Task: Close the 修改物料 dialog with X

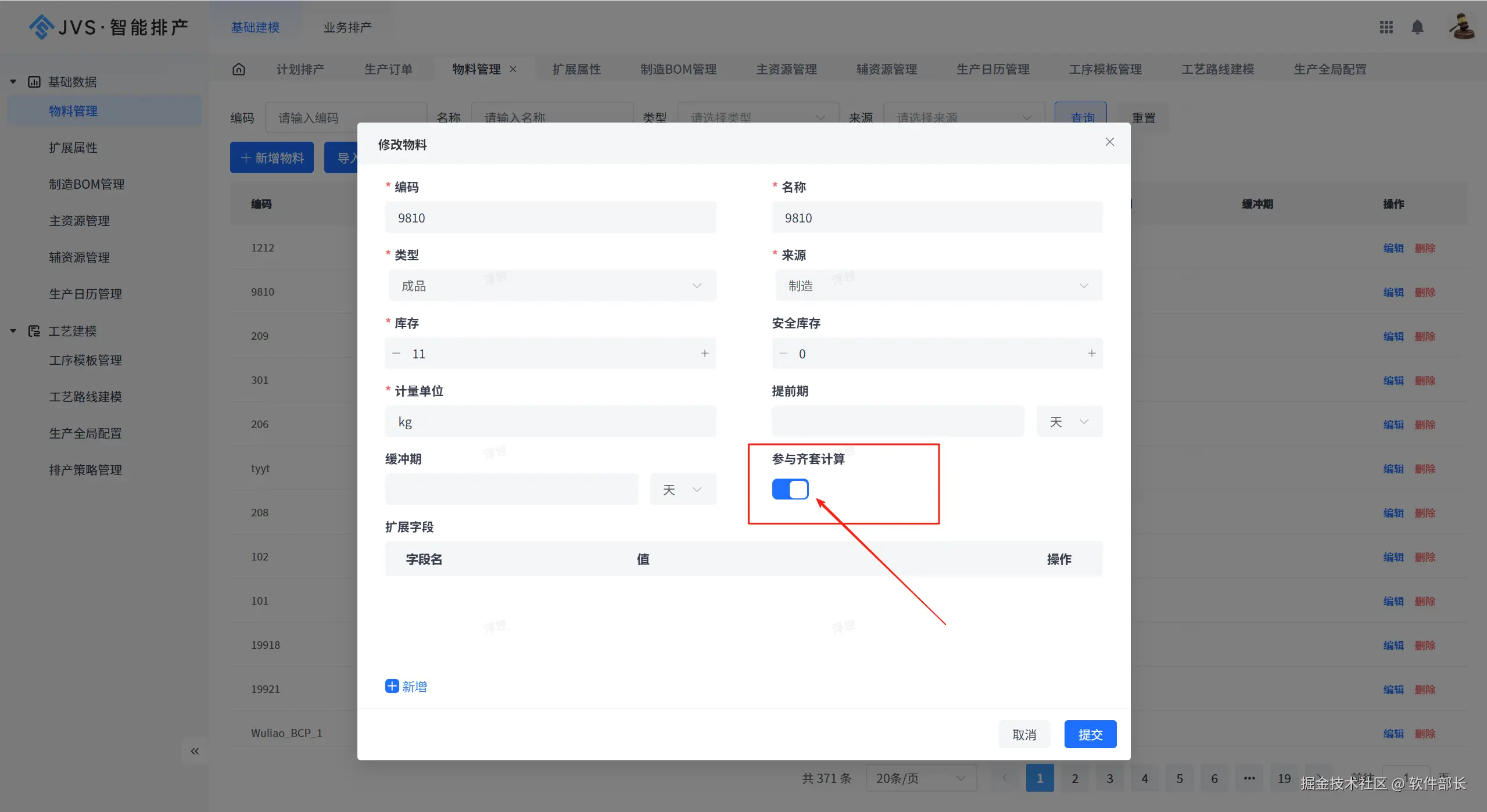Action: tap(1109, 142)
